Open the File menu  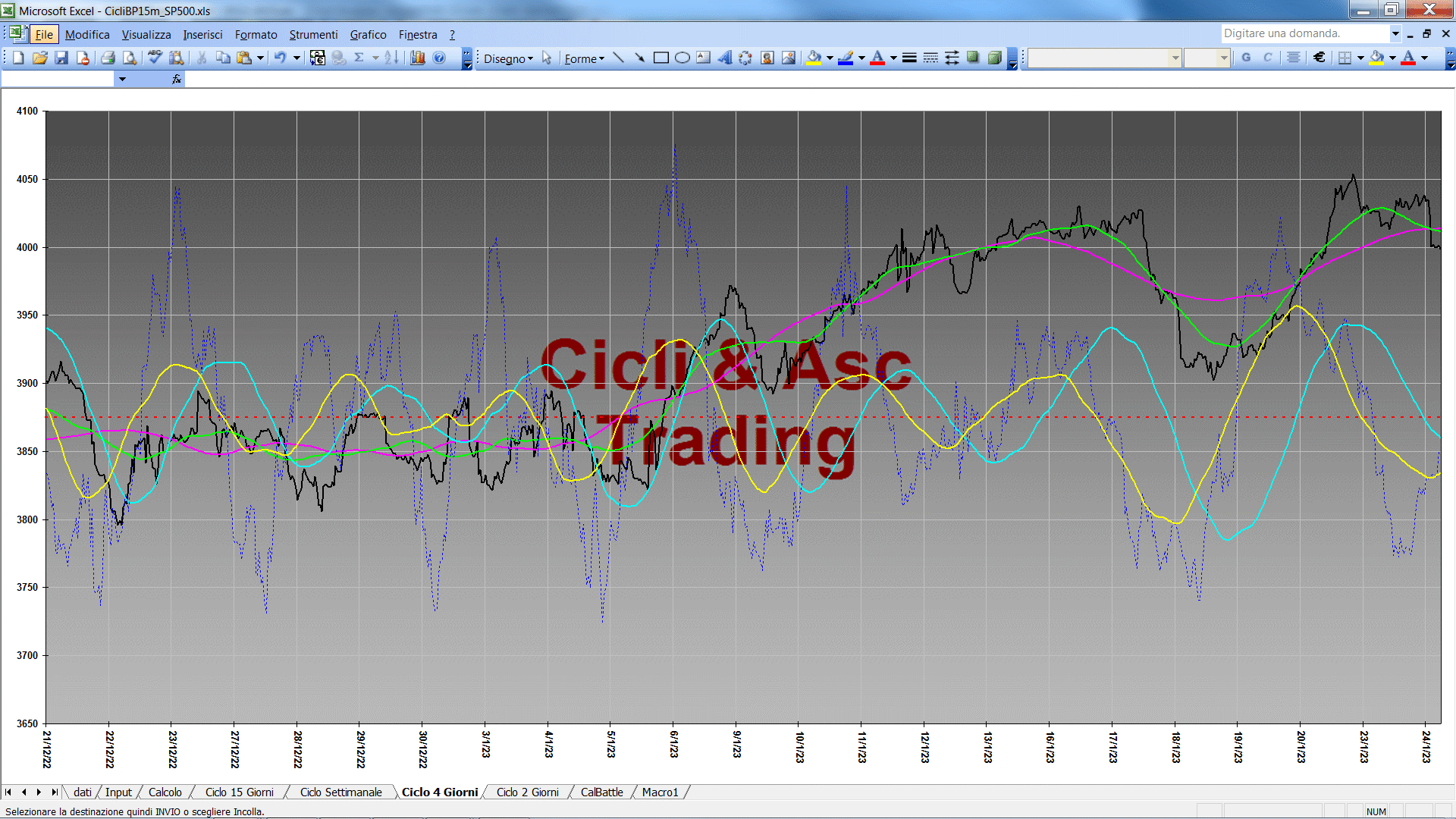click(x=44, y=34)
